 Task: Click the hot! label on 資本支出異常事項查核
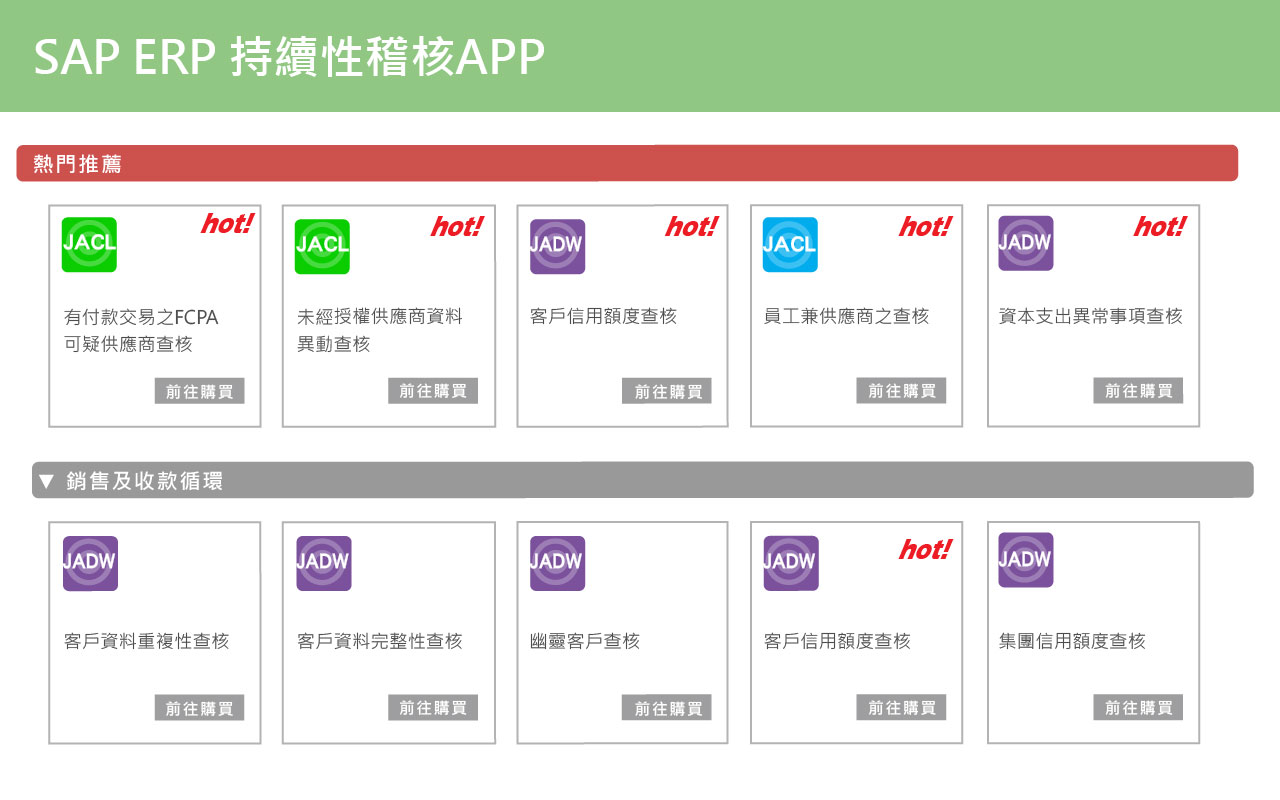[1158, 226]
